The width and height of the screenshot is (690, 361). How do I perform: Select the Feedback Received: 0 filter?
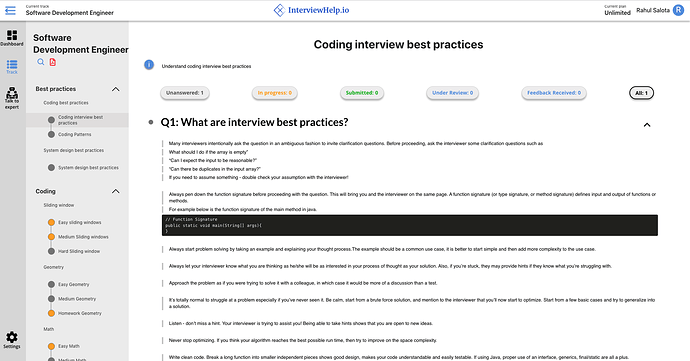554,93
